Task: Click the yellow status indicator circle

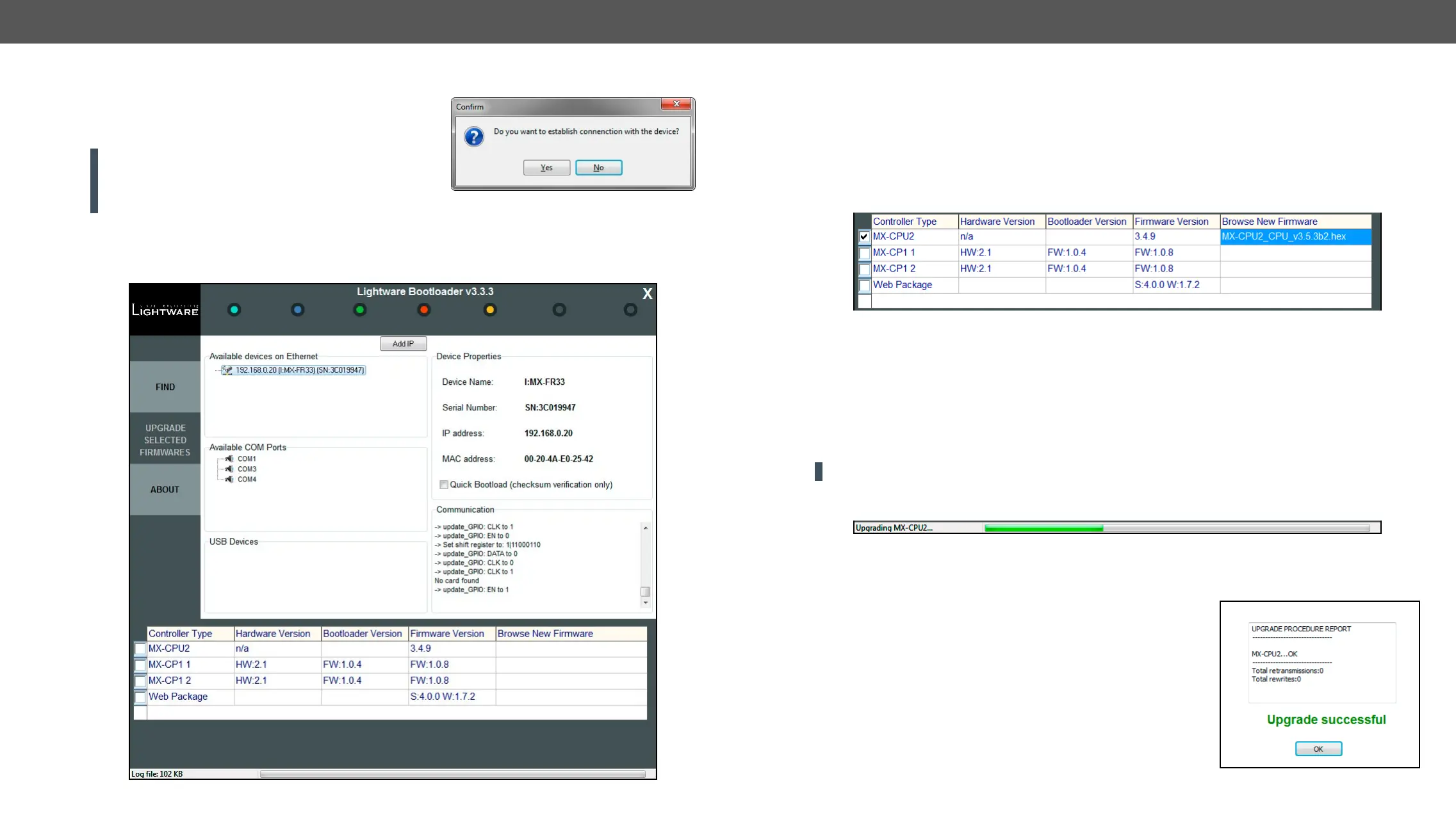Action: [490, 310]
